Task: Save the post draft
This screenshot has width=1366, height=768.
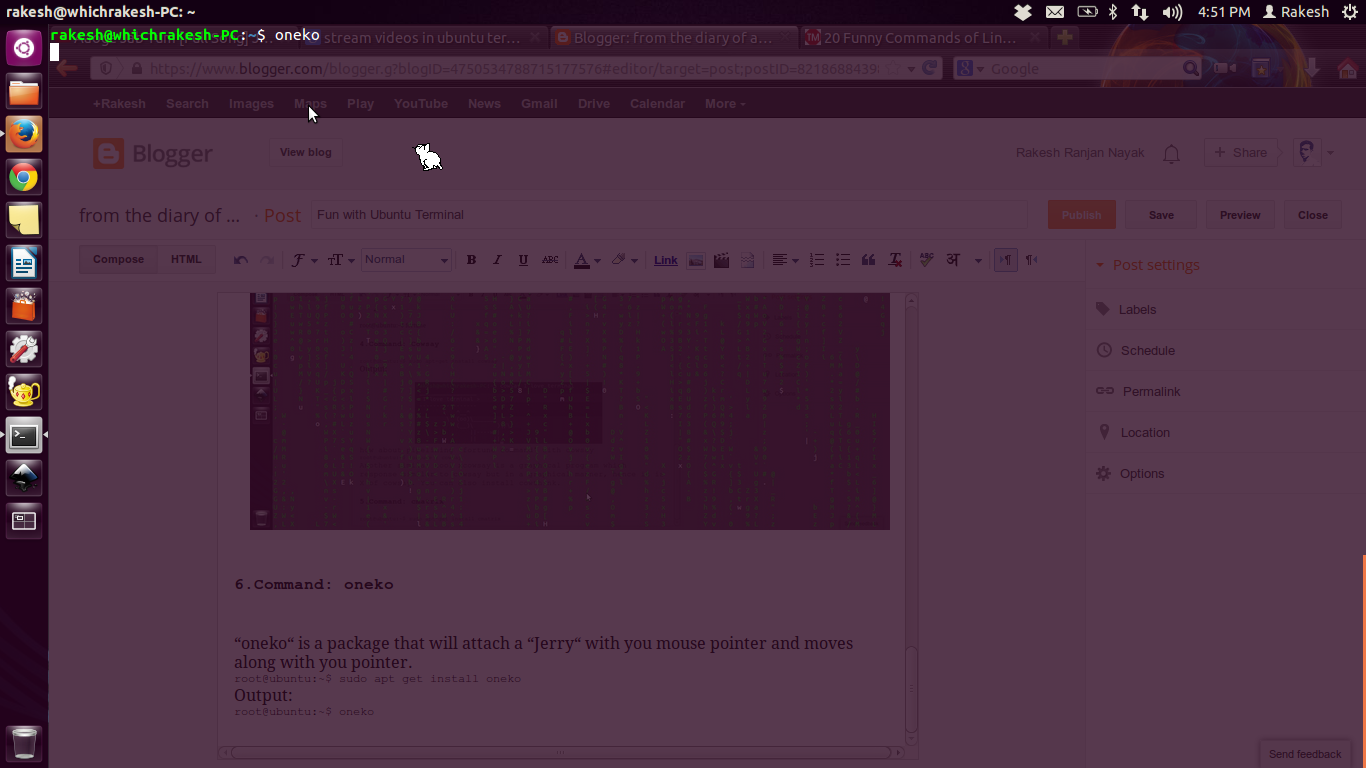Action: pos(1161,215)
